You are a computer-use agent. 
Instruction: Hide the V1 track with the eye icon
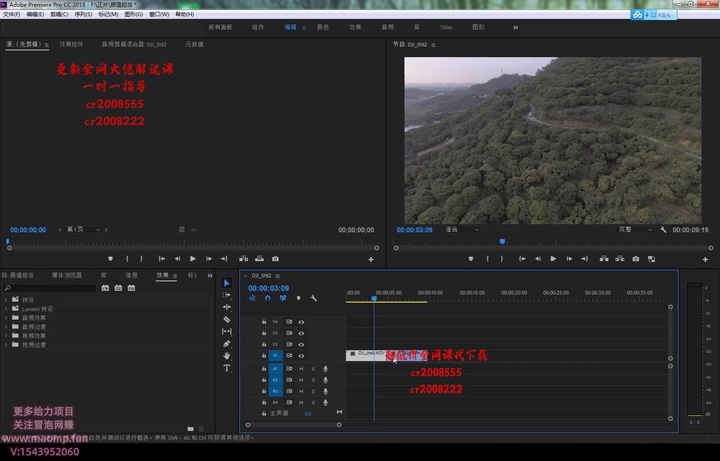(x=301, y=356)
